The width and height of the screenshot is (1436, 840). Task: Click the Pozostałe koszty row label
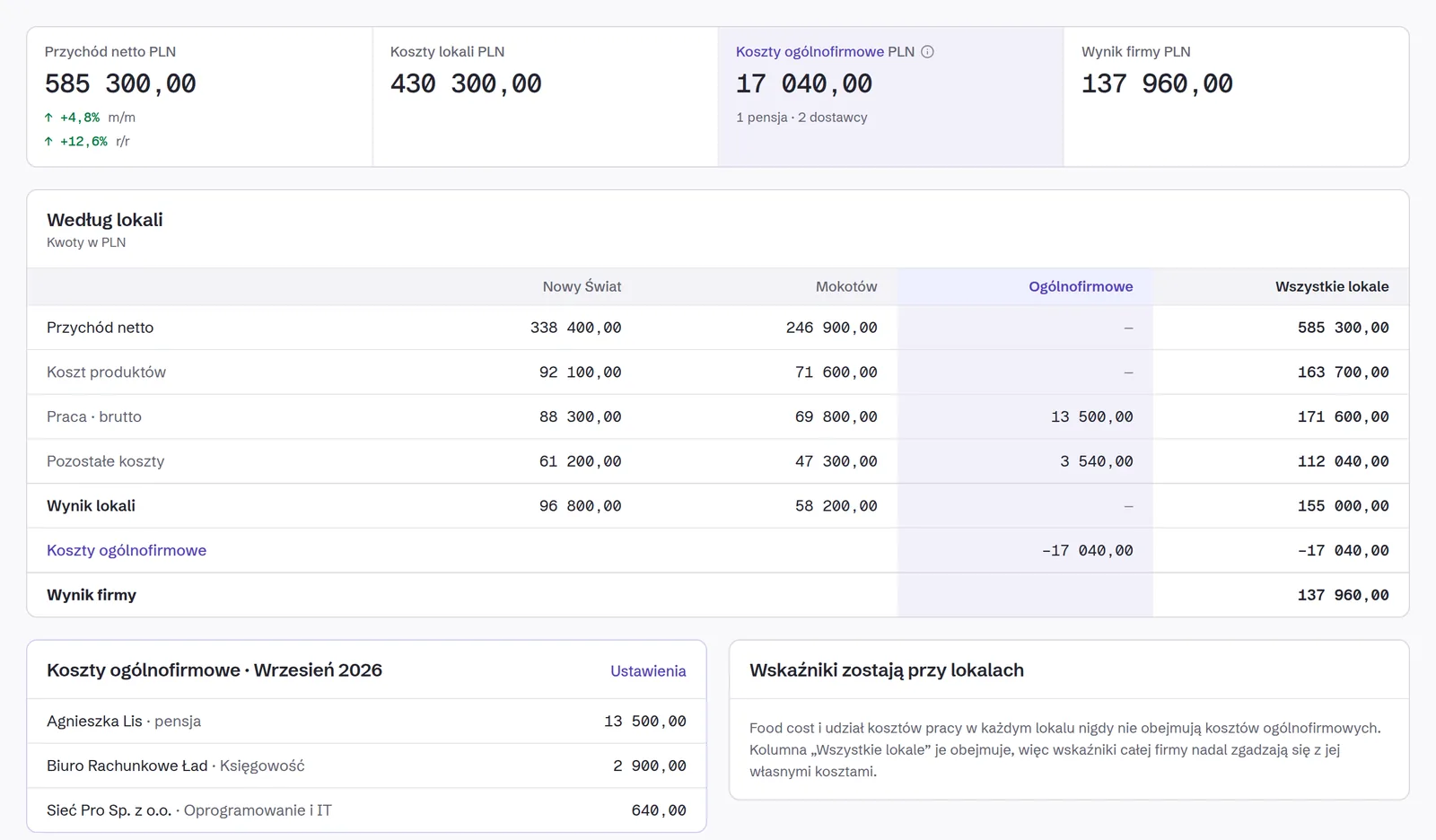point(105,461)
